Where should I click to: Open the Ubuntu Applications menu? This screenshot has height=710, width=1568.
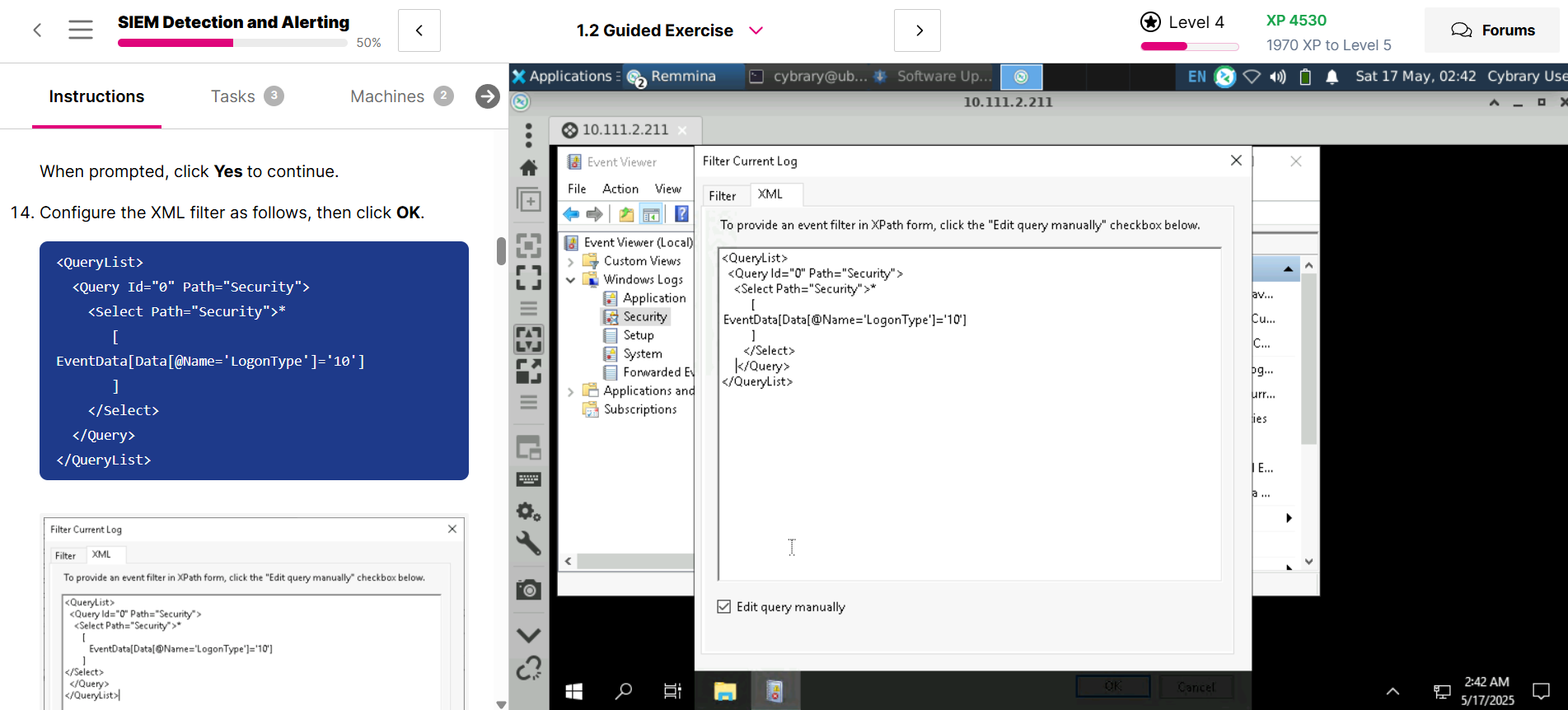coord(564,77)
